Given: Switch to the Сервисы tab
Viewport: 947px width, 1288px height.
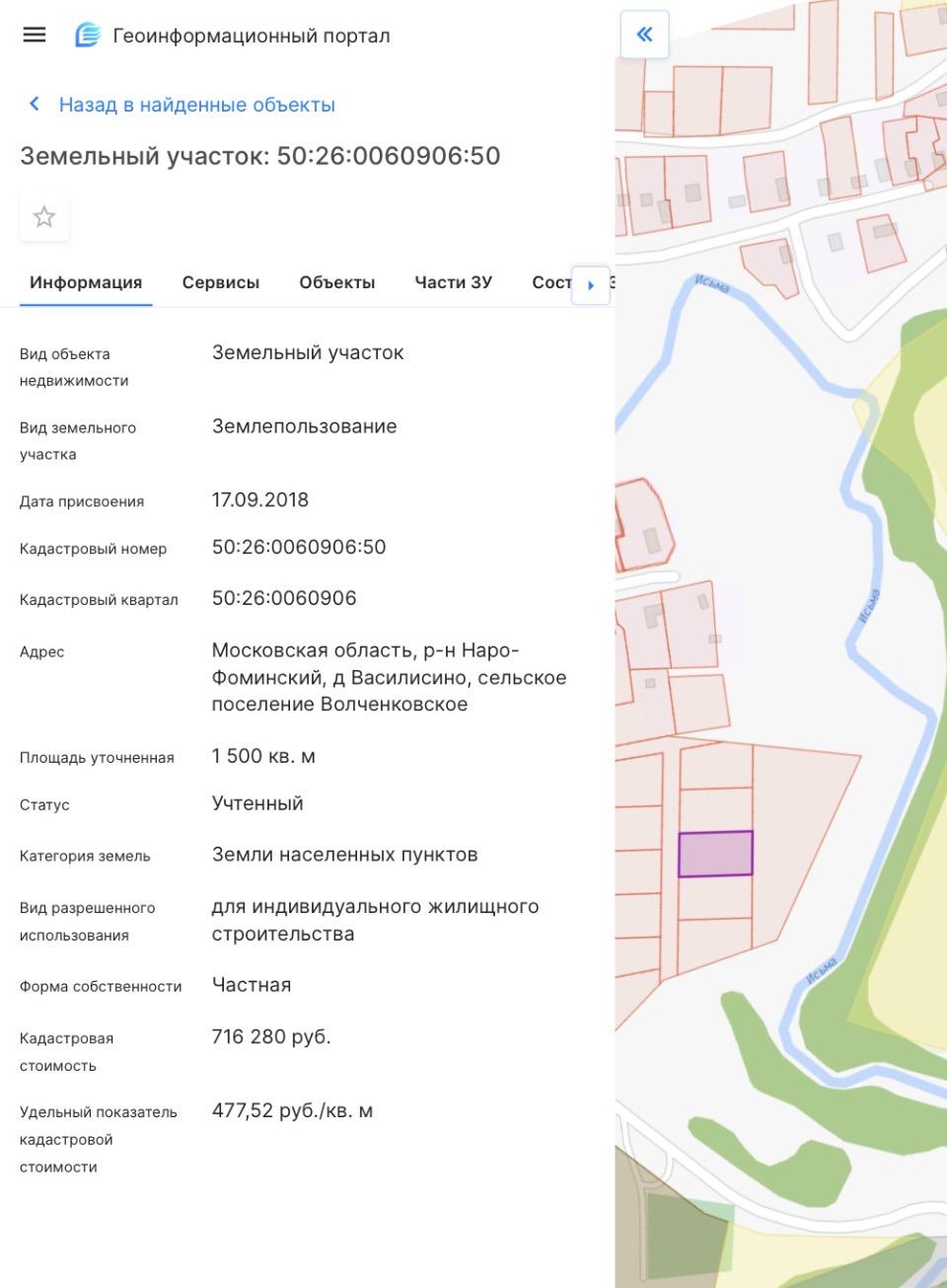Looking at the screenshot, I should (x=220, y=282).
